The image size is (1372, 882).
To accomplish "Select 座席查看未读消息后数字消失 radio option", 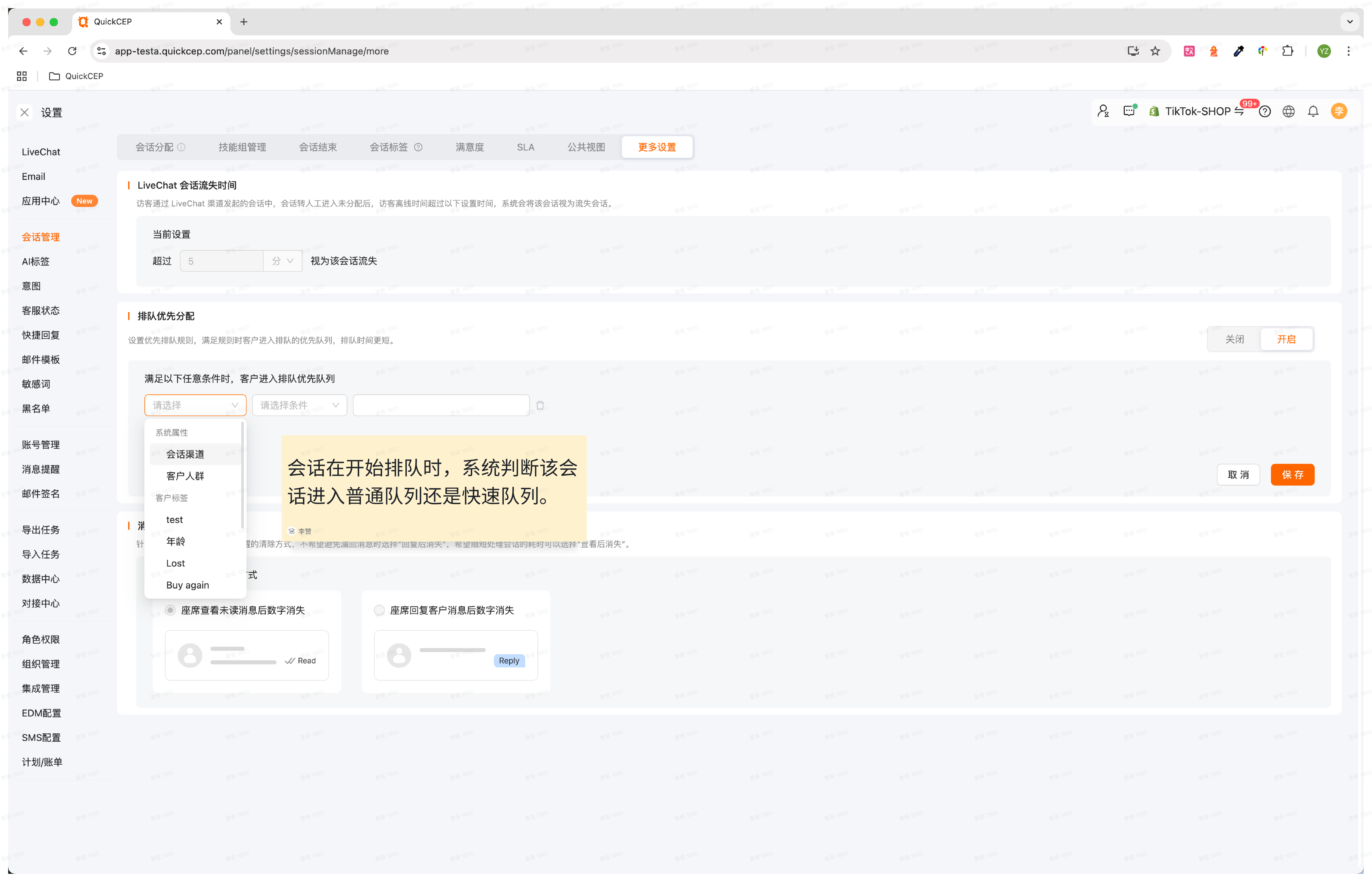I will click(x=170, y=610).
